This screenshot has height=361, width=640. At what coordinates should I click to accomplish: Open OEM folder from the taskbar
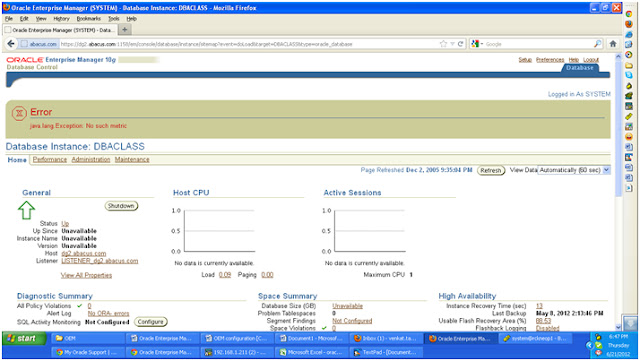[x=87, y=338]
